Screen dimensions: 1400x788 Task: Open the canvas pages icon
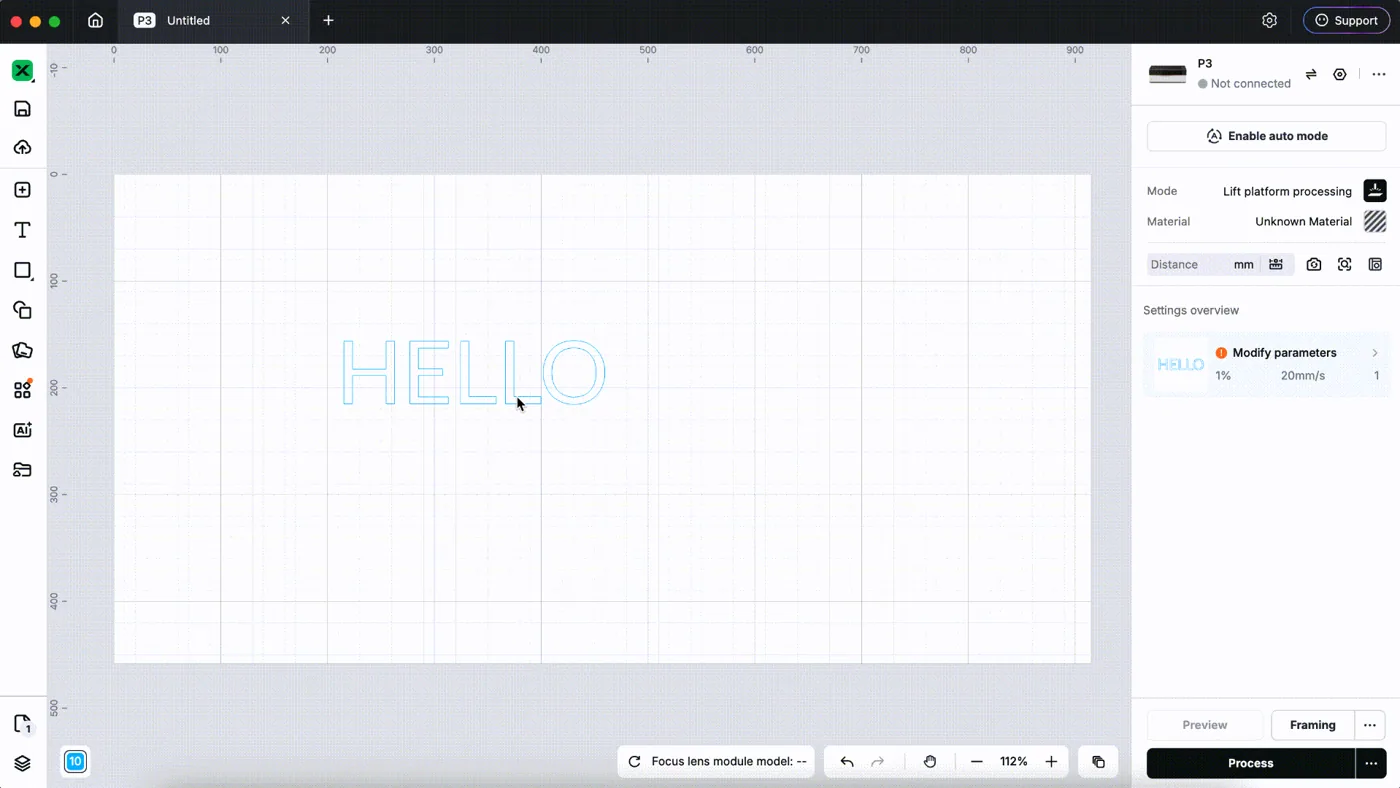pyautogui.click(x=22, y=724)
